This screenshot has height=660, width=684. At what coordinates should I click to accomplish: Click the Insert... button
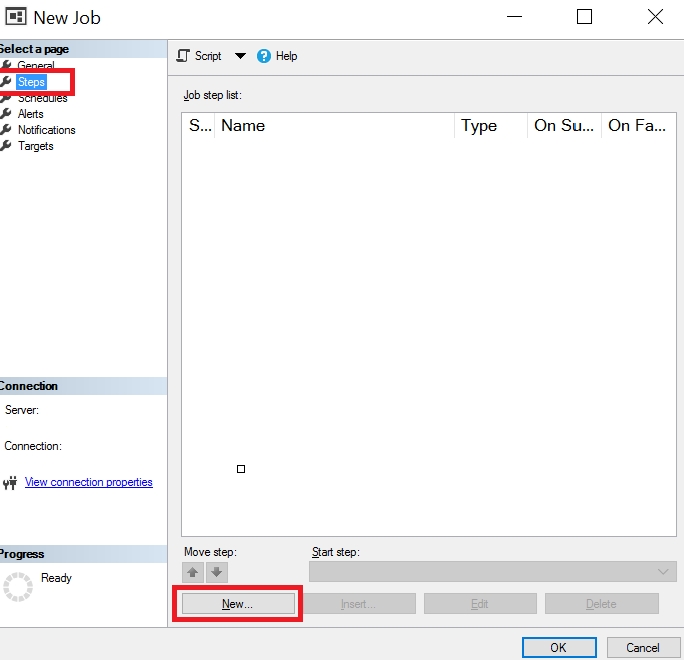point(359,604)
